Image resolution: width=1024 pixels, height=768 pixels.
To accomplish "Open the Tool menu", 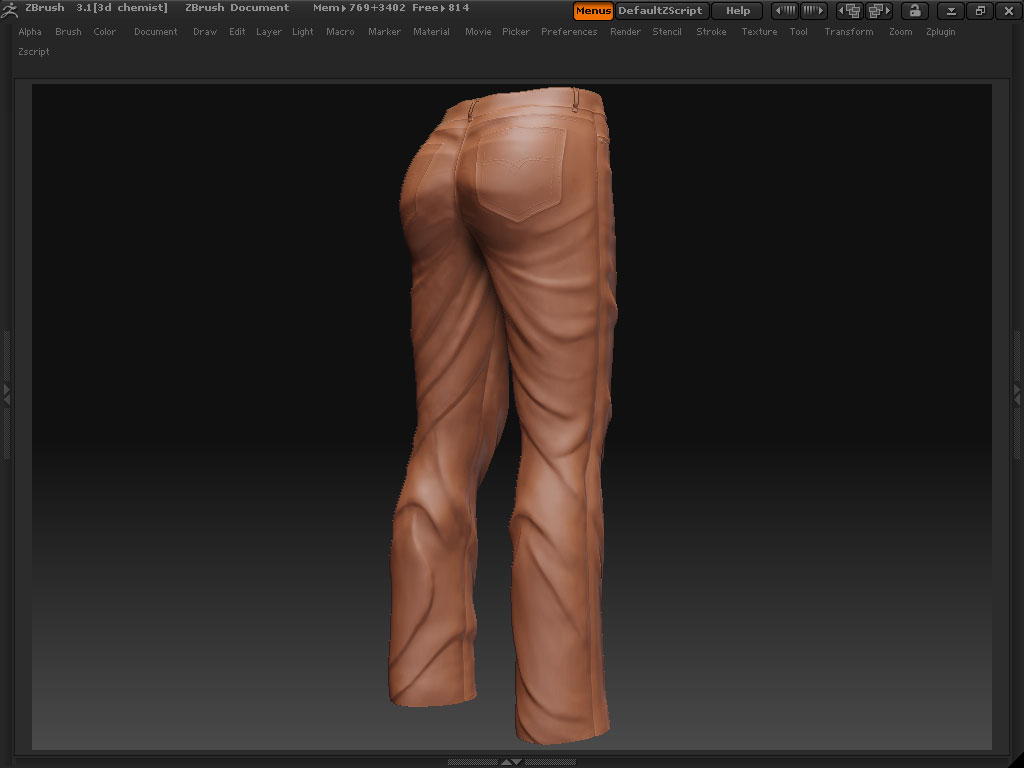I will point(798,31).
